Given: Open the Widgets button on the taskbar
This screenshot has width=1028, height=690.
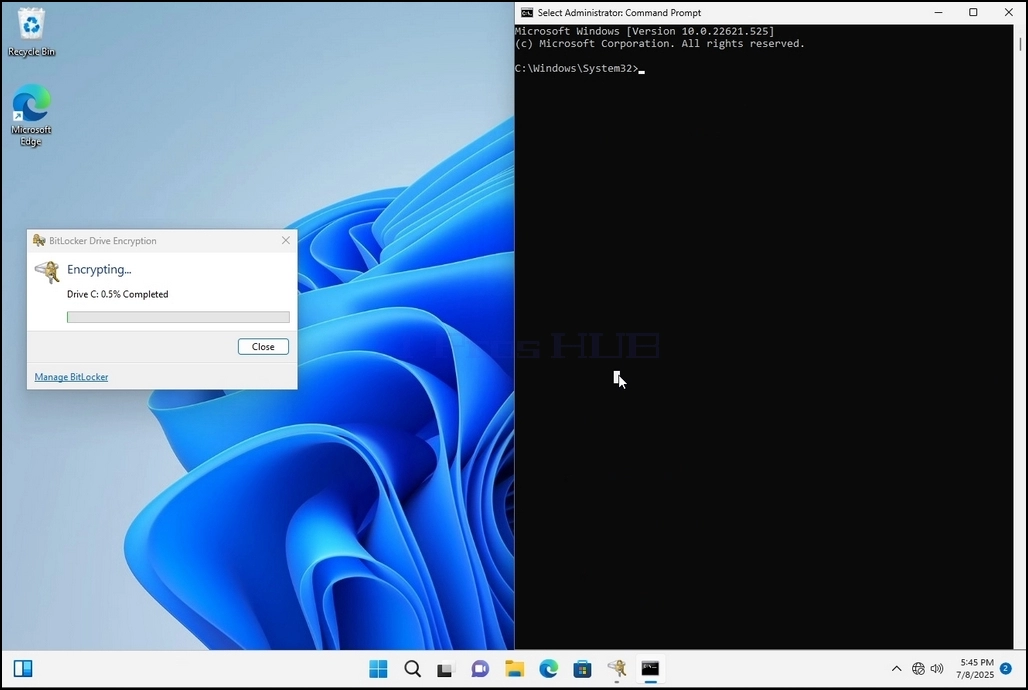Looking at the screenshot, I should [x=23, y=668].
